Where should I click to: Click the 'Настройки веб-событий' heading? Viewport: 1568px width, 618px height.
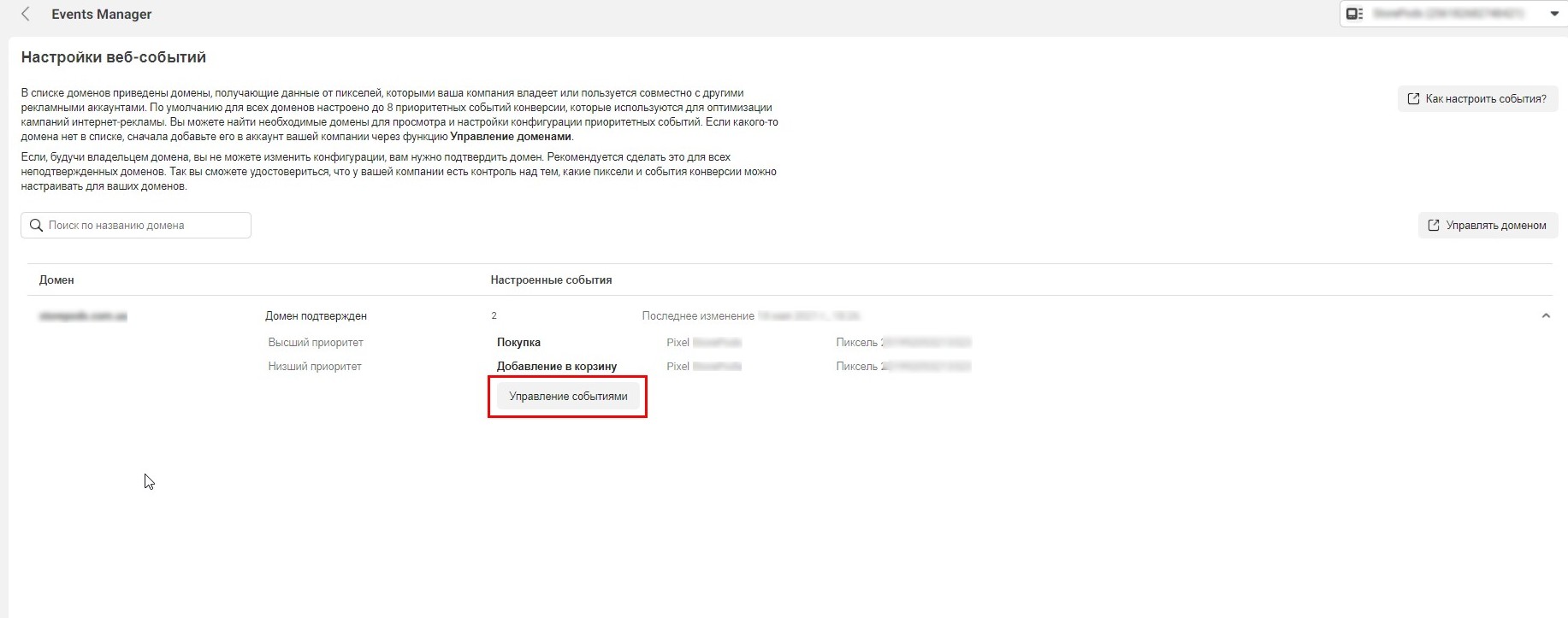click(x=114, y=58)
